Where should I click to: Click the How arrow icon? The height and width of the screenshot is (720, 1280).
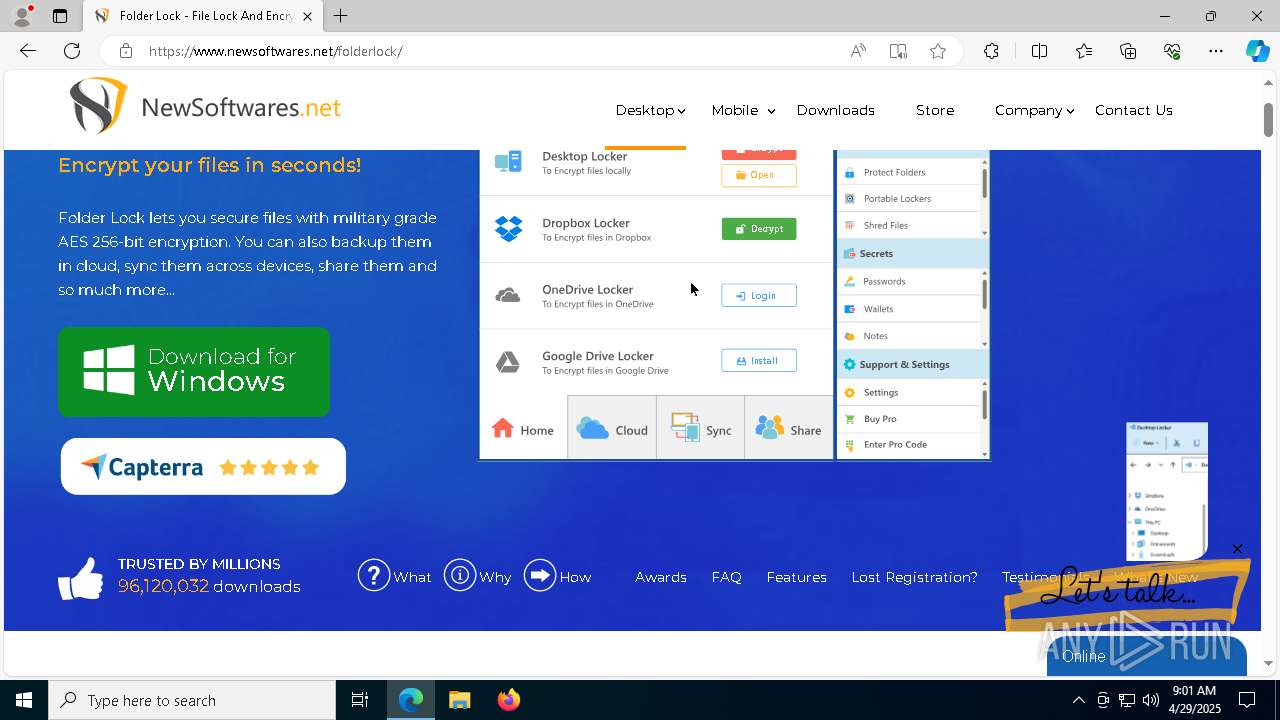pos(540,575)
